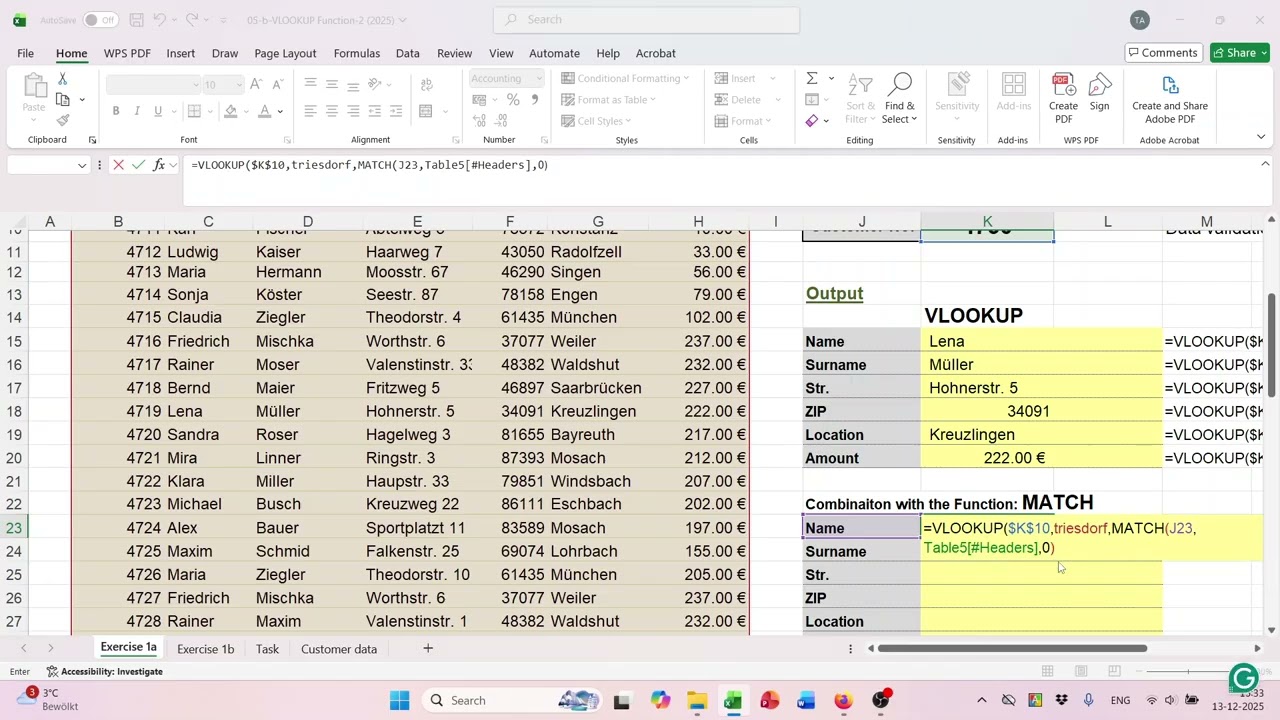Screen dimensions: 1280x720
Task: Collapse the ribbon with chevron
Action: pyautogui.click(x=1260, y=137)
